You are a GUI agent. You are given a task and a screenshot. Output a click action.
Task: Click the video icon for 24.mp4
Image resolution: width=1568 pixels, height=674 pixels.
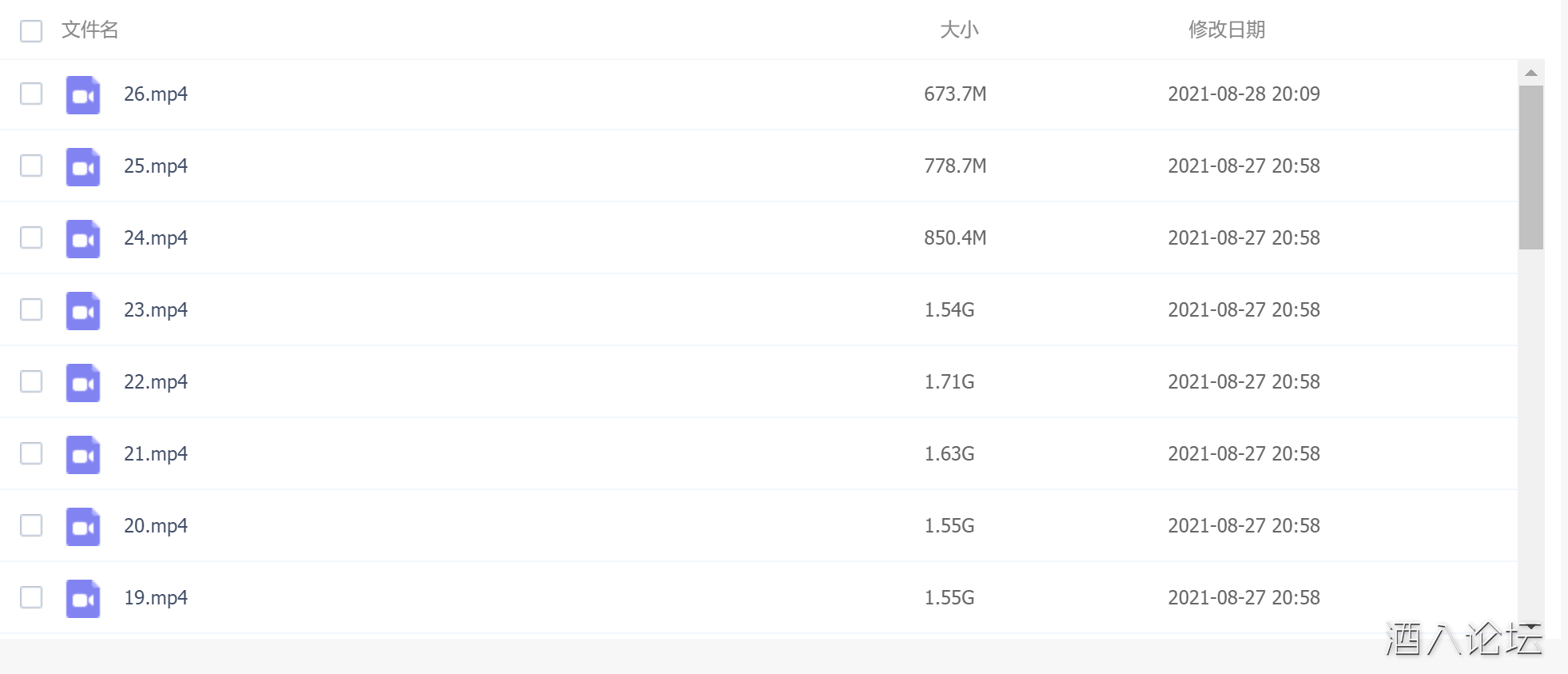(83, 239)
